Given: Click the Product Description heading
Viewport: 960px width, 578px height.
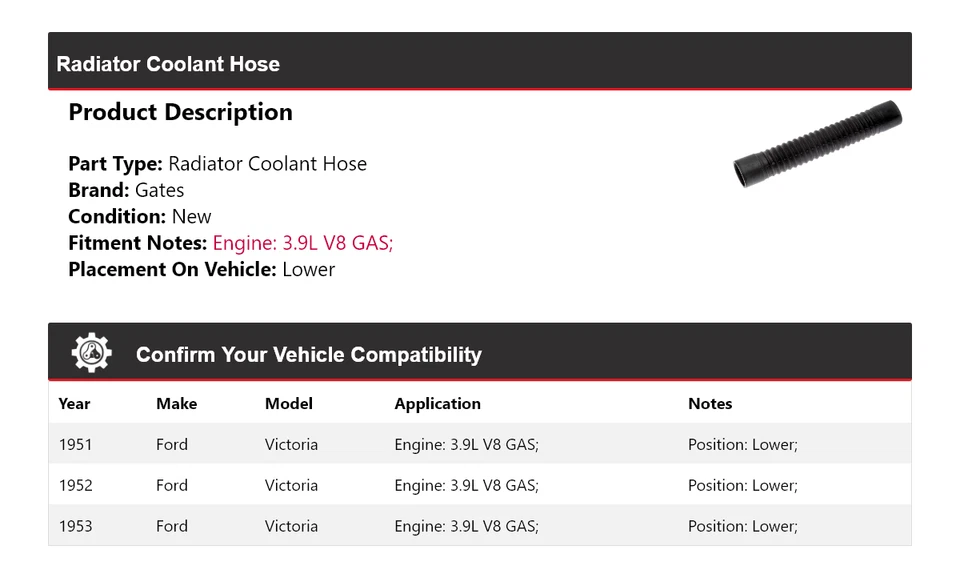Looking at the screenshot, I should (x=180, y=113).
